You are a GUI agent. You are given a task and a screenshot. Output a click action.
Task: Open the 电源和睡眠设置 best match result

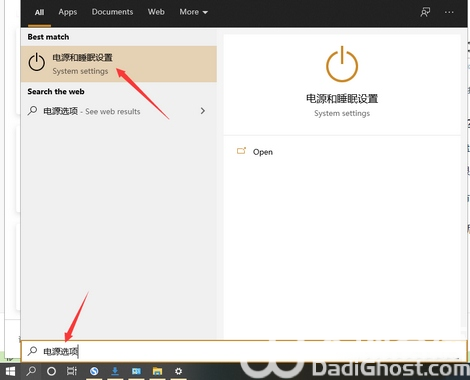pyautogui.click(x=119, y=64)
